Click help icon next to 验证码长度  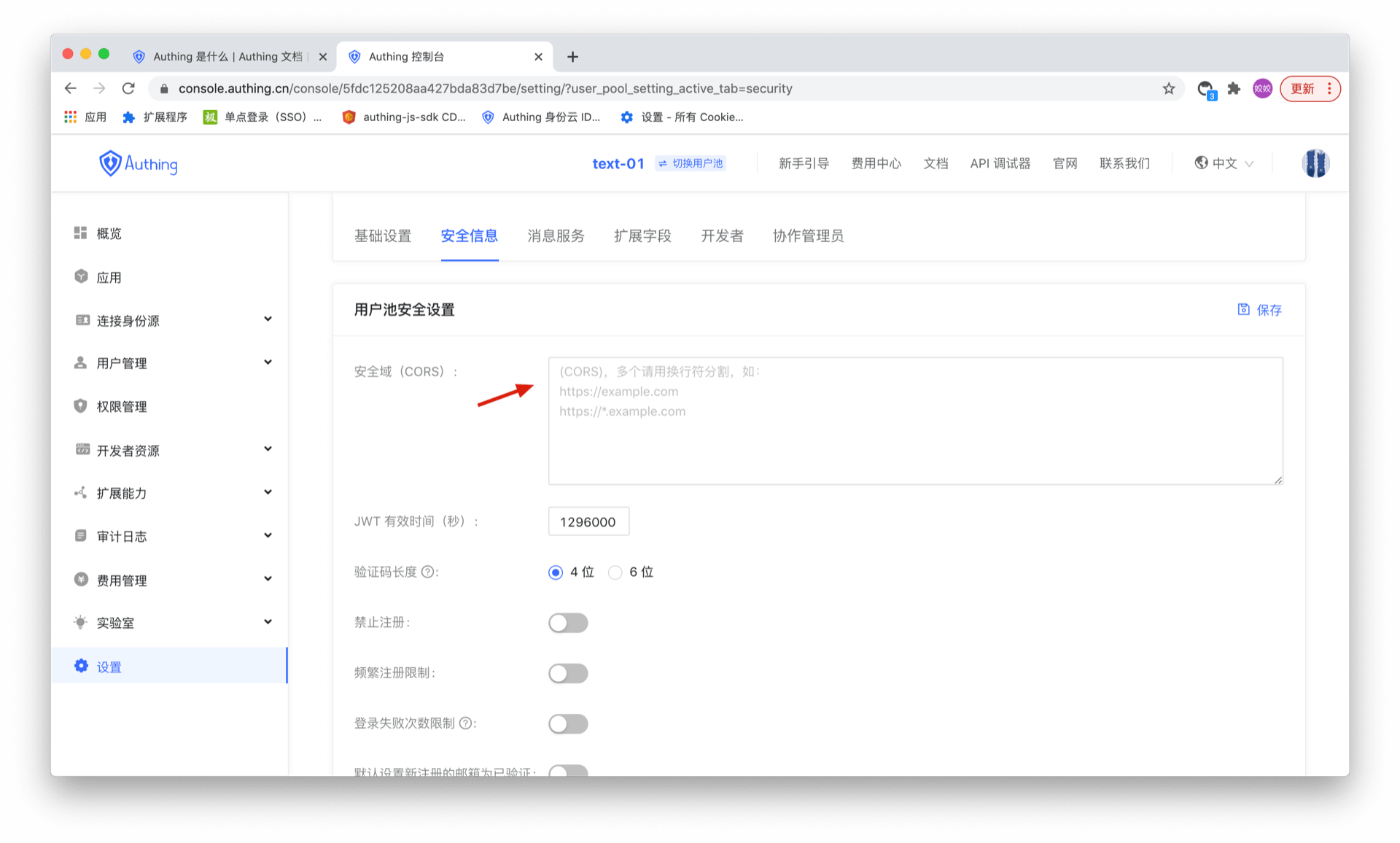click(428, 572)
